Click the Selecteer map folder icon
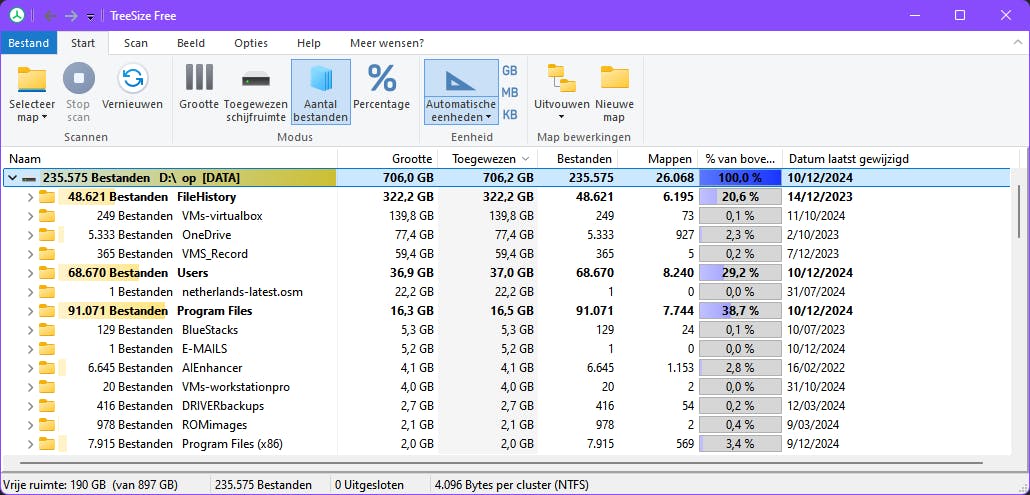 (x=32, y=79)
